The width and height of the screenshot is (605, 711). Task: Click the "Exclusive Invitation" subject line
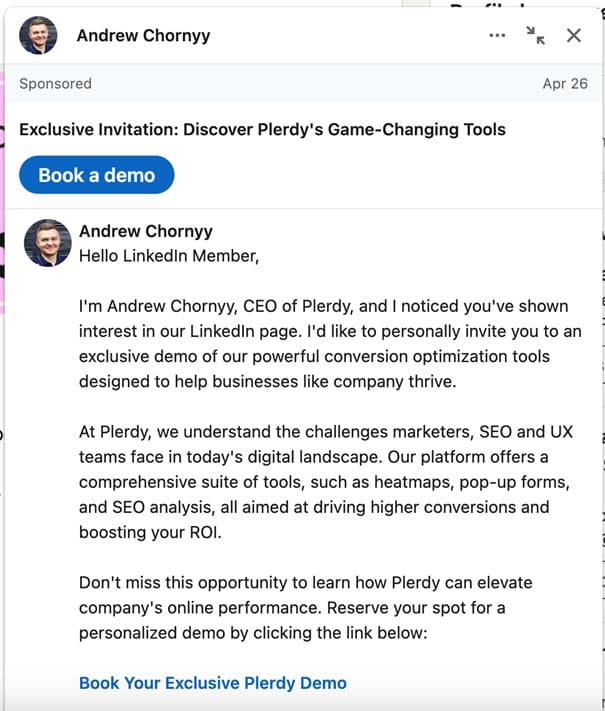tap(262, 129)
